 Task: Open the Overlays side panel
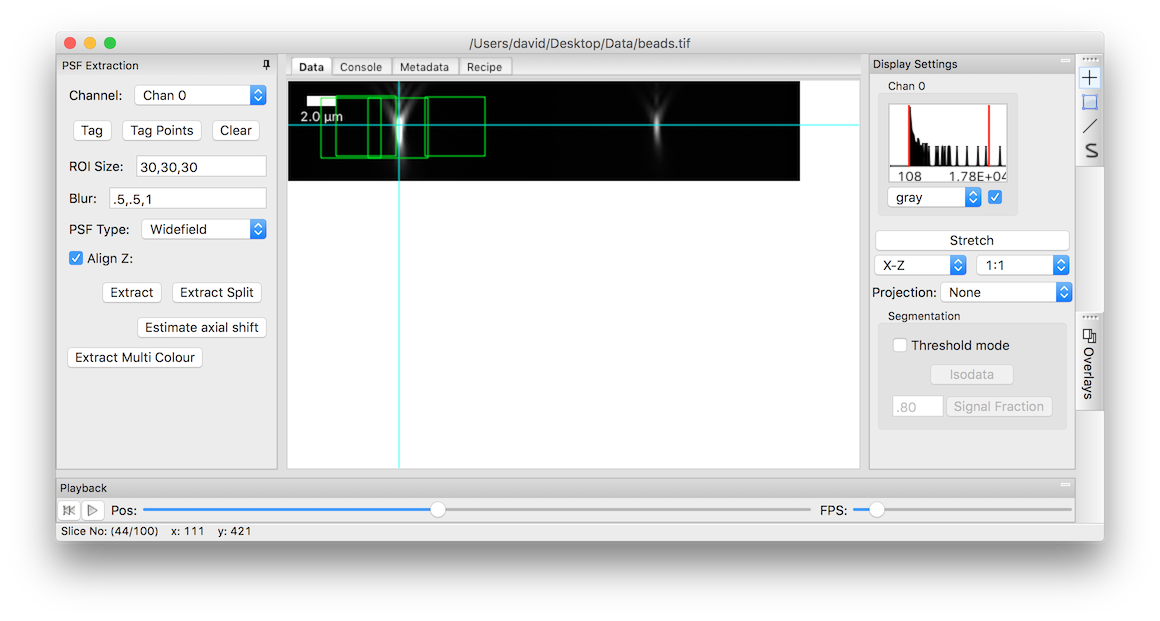1088,363
